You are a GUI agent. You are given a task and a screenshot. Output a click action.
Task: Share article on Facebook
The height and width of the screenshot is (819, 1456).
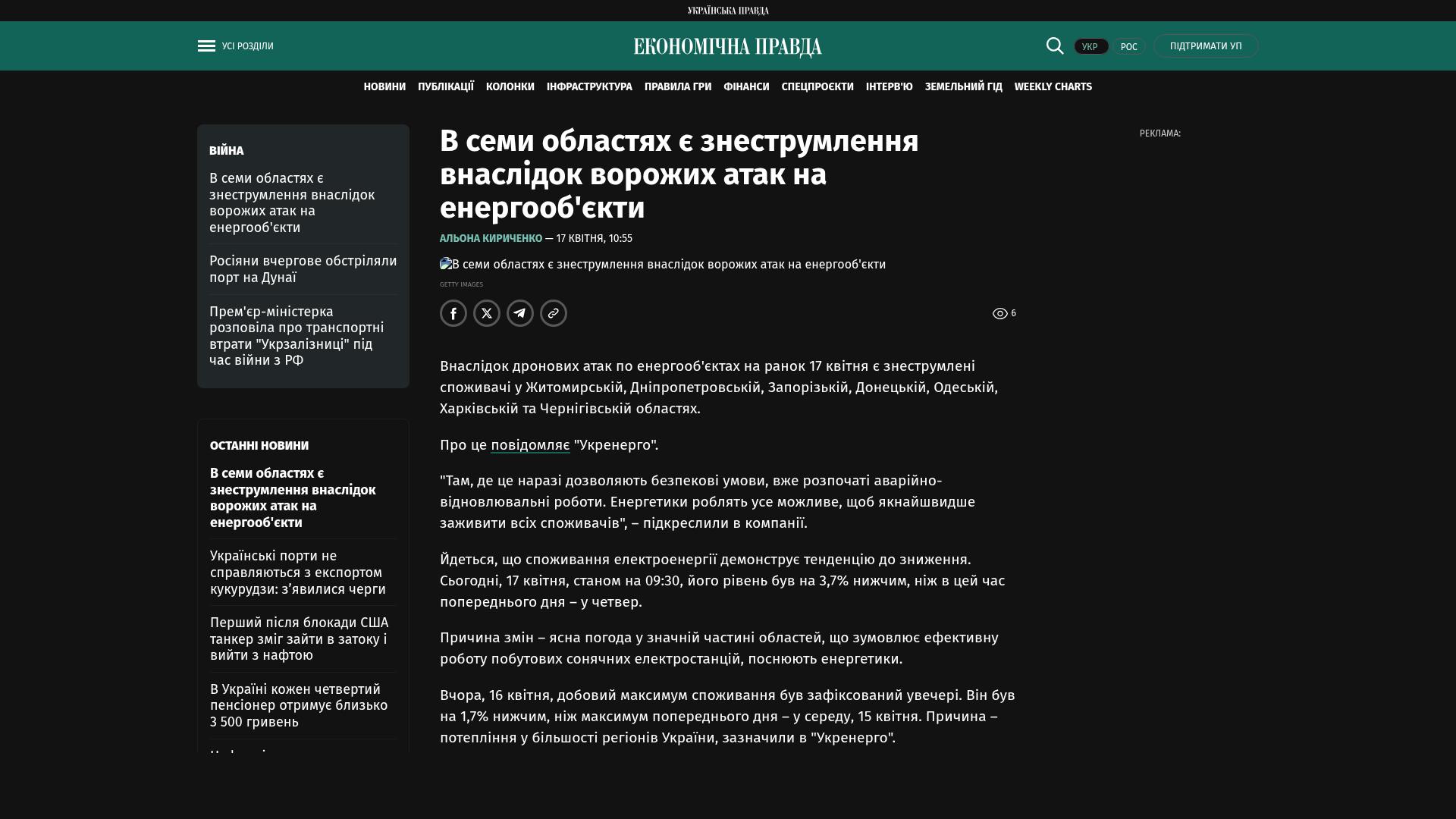coord(453,313)
